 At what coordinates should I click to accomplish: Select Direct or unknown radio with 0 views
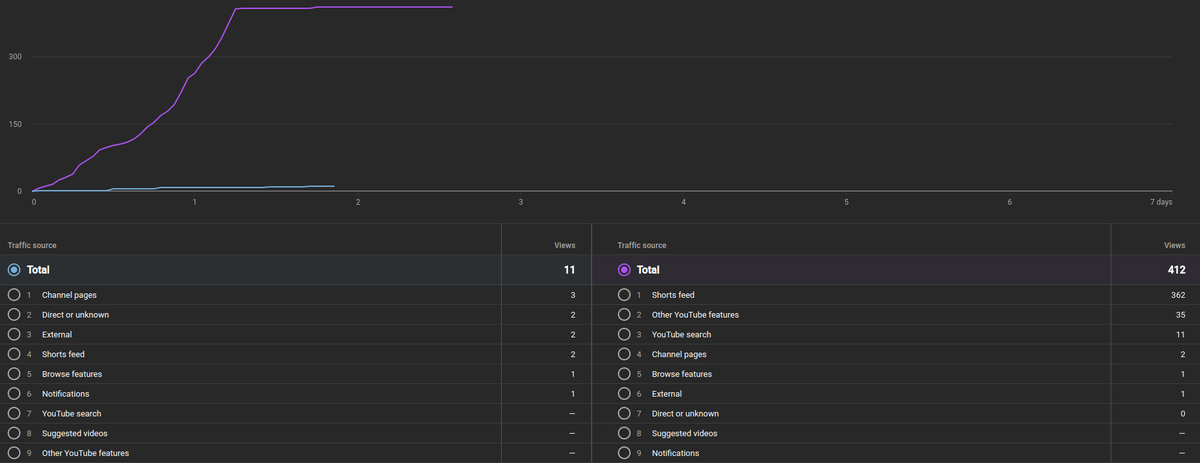624,413
